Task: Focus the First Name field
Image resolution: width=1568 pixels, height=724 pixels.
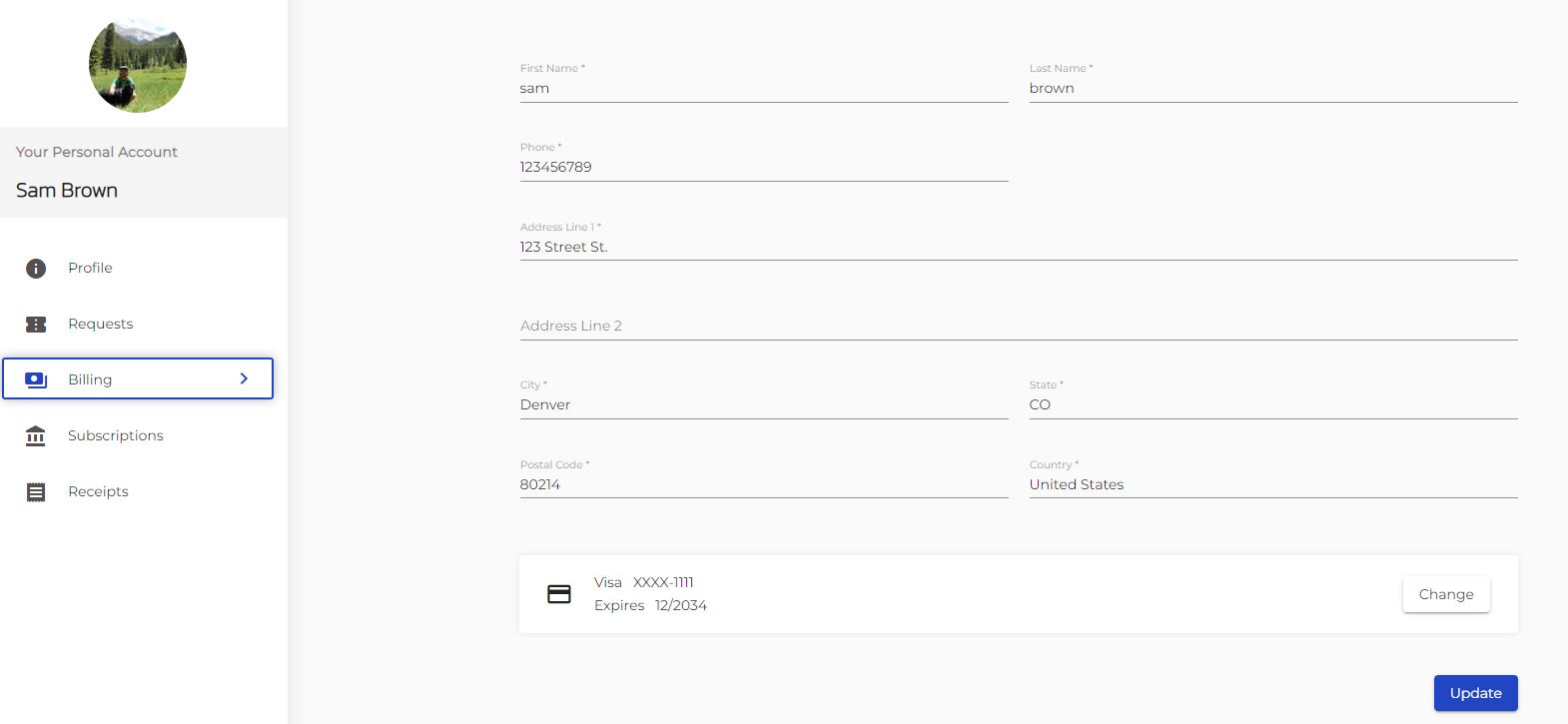Action: (763, 88)
